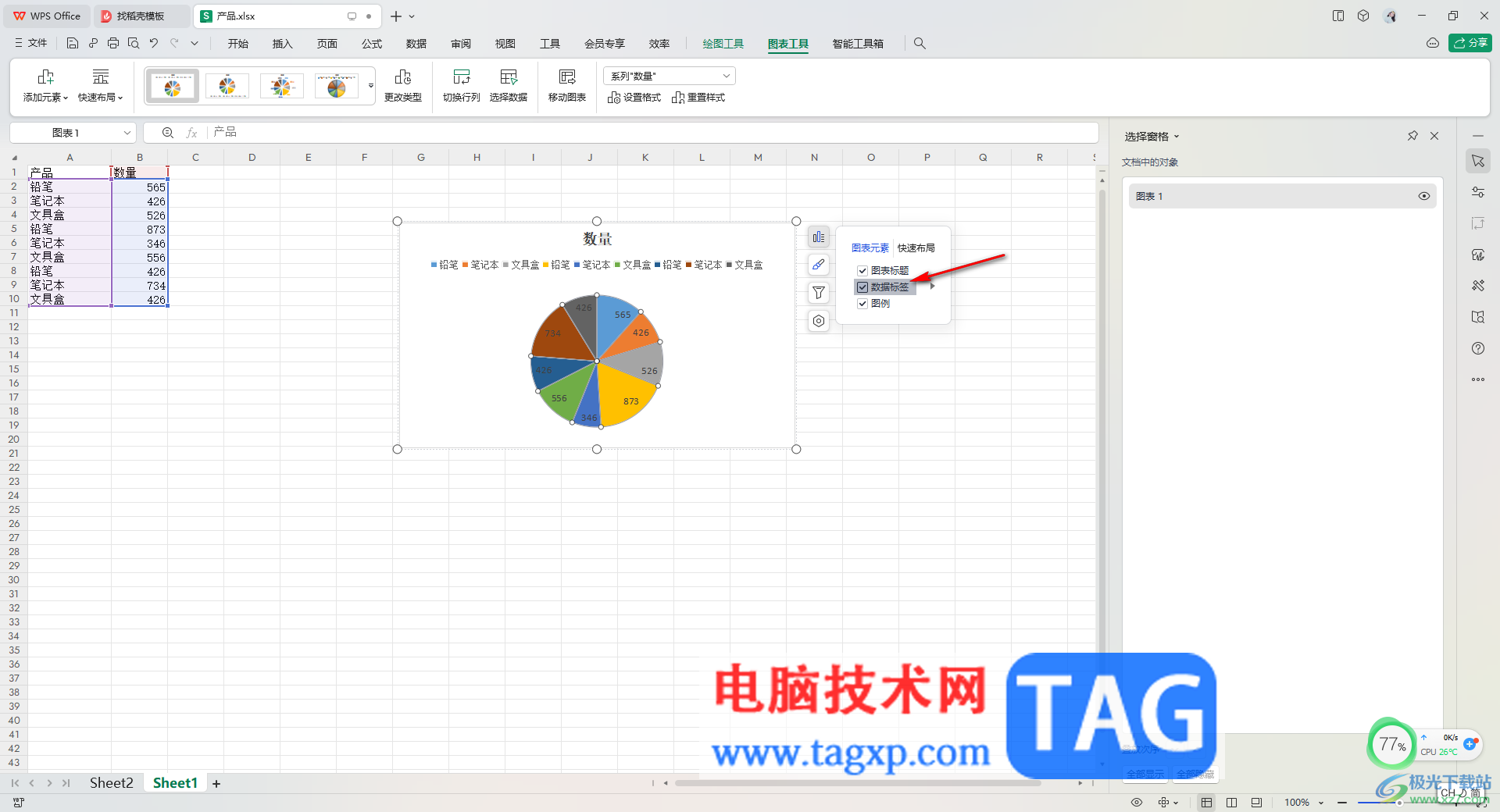Pin the selection pane
The height and width of the screenshot is (812, 1500).
1412,136
